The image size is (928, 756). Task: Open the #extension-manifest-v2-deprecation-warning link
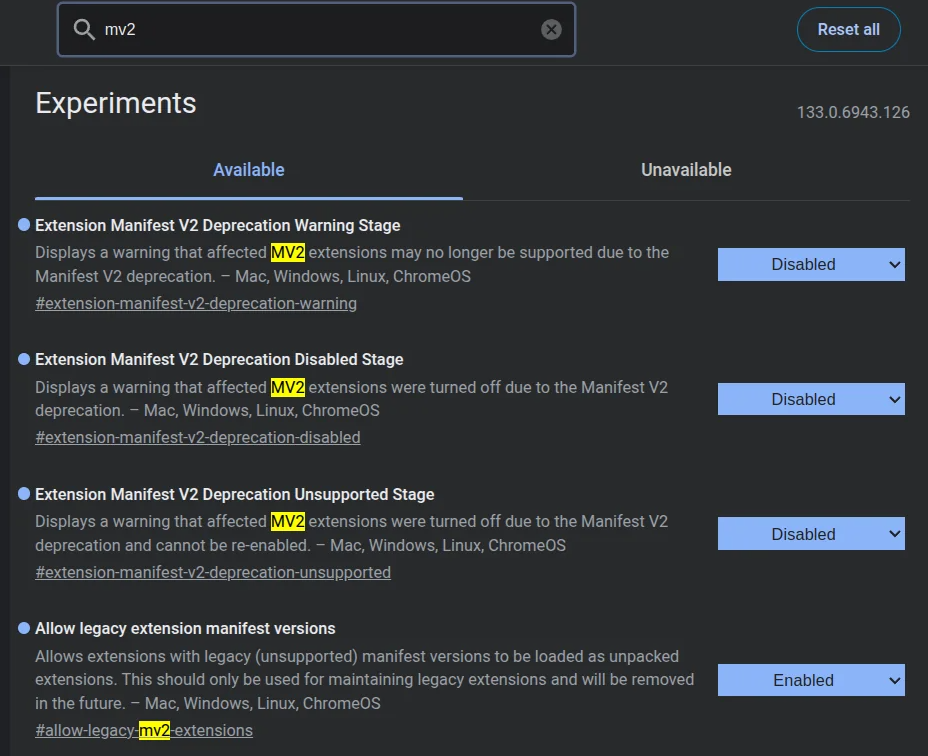[x=196, y=303]
